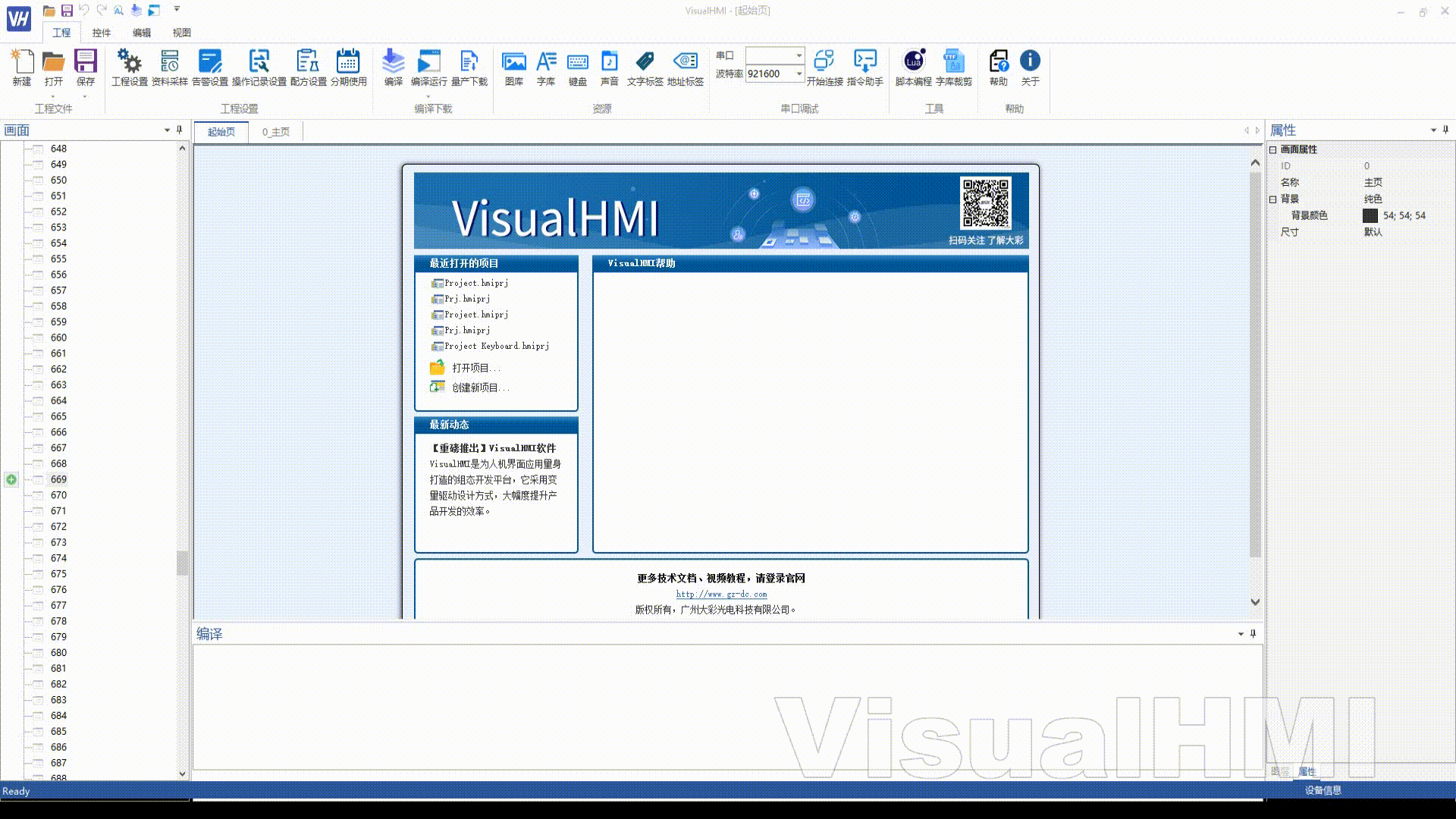This screenshot has height=819, width=1456.
Task: Open 配方设置 recipe settings
Action: click(x=308, y=68)
